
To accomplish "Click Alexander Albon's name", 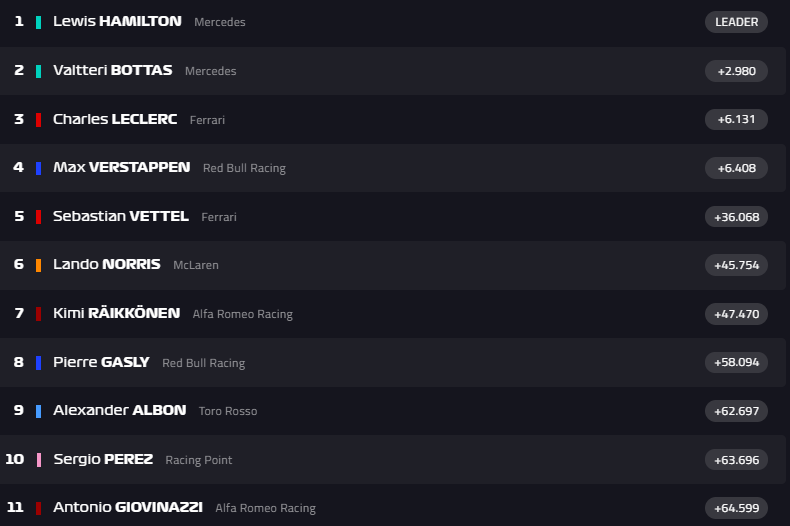I will 119,410.
